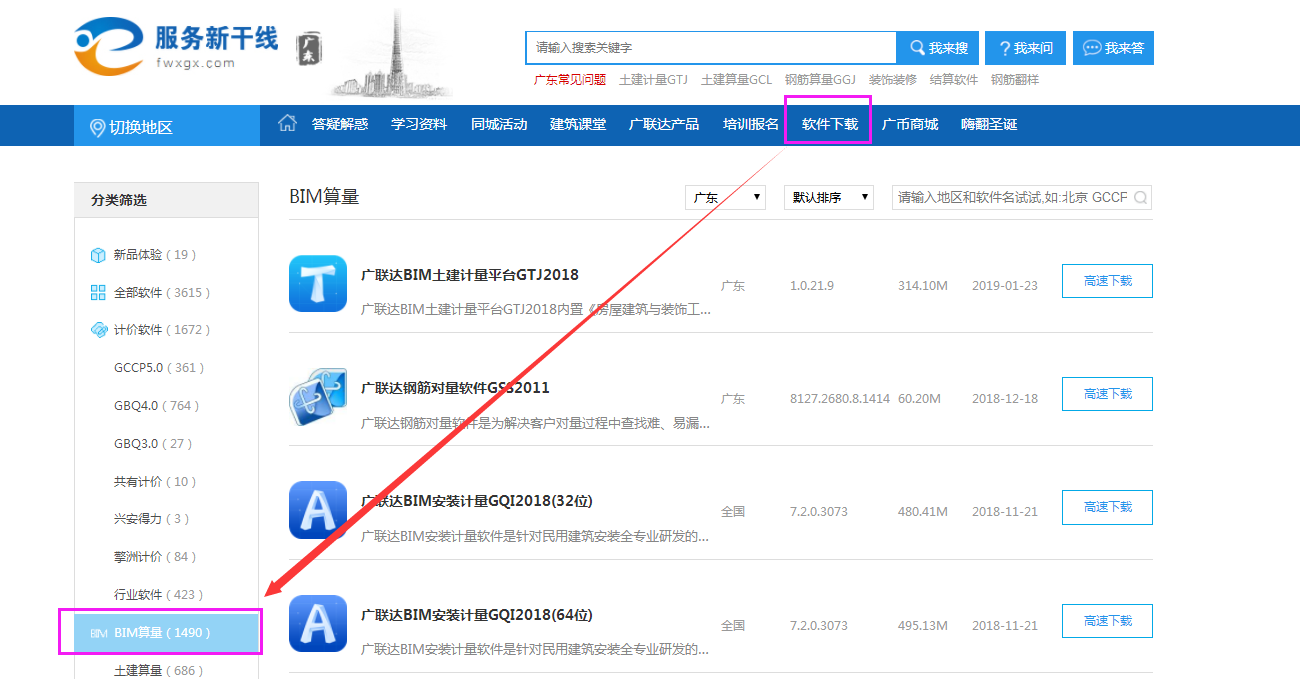Select 擎洲计价 (84) subcategory
Screen dimensions: 1300x679
coord(155,557)
